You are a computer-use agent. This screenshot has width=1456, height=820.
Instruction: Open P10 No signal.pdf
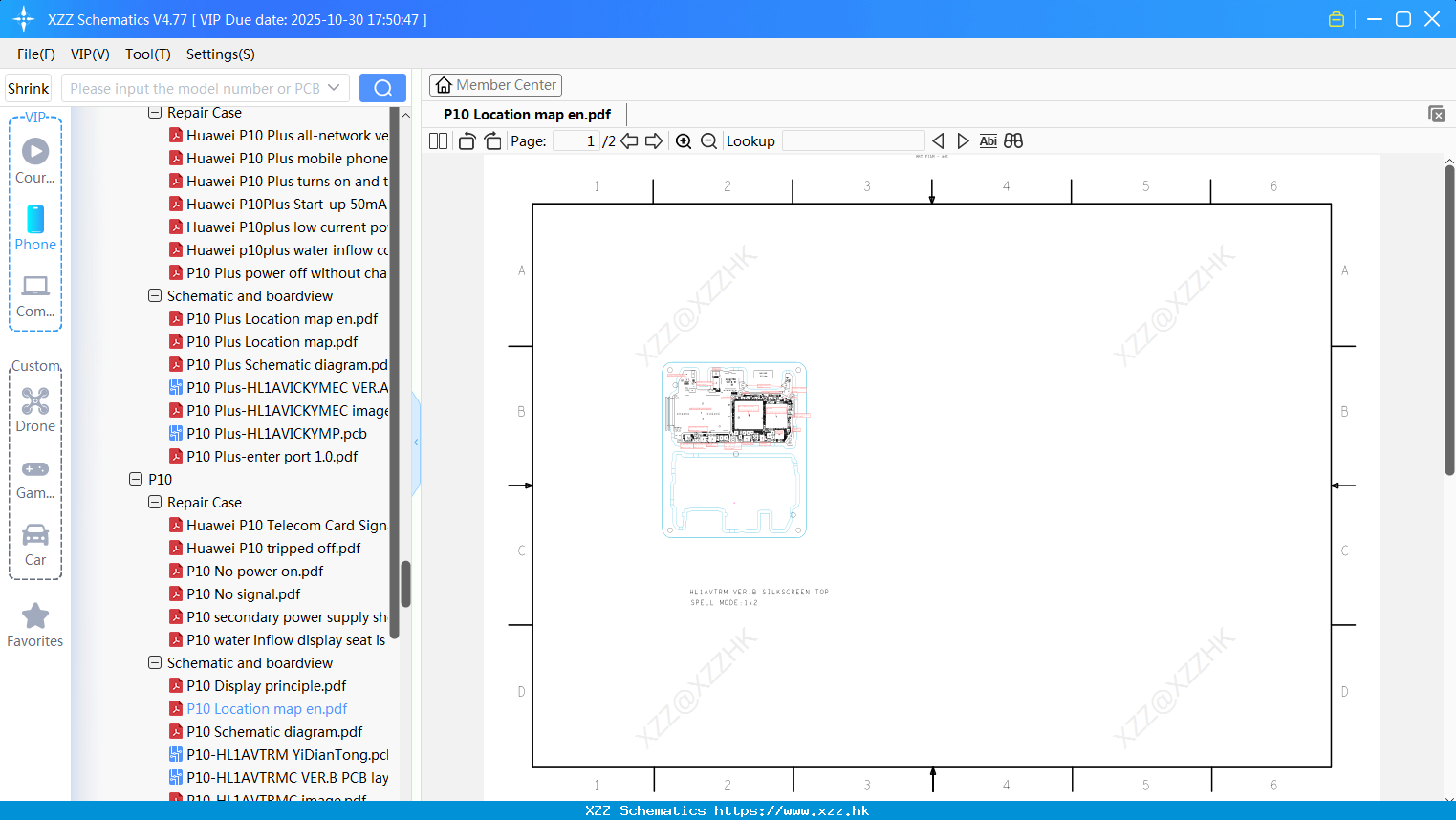(235, 594)
